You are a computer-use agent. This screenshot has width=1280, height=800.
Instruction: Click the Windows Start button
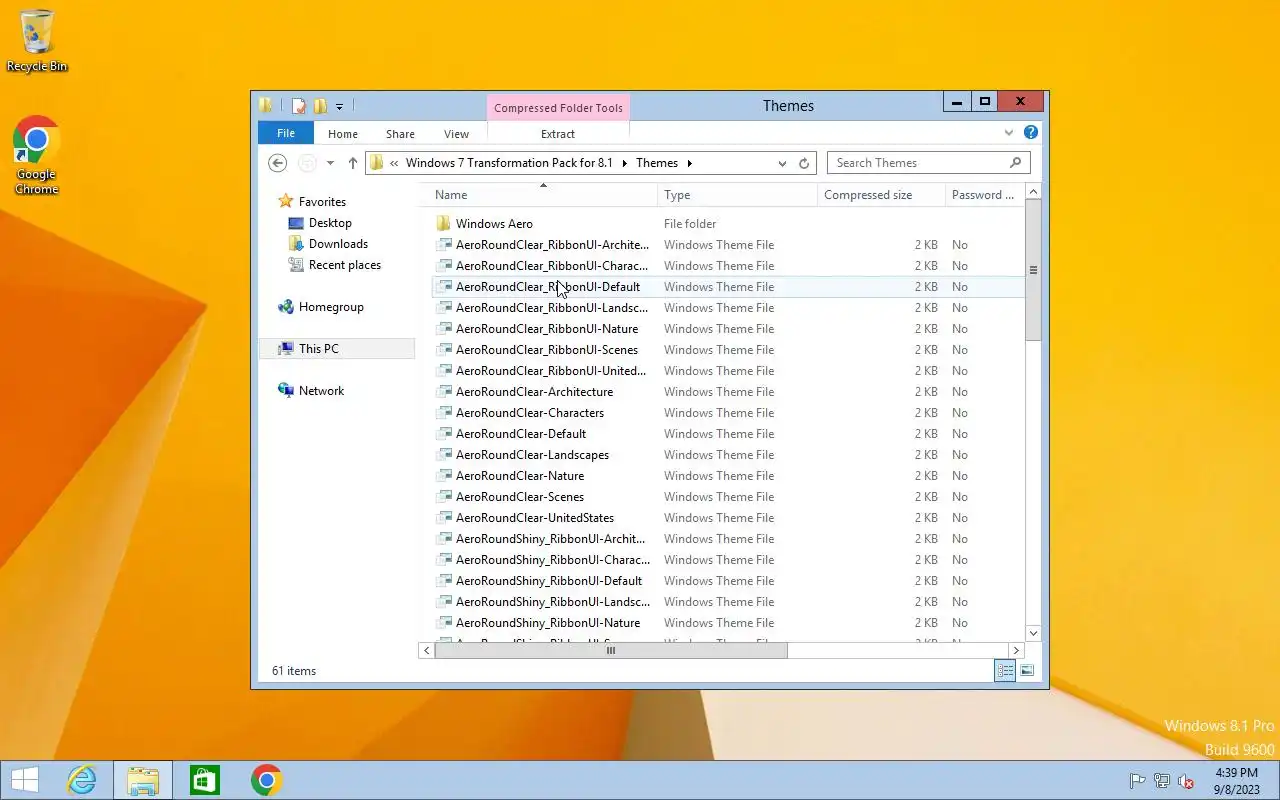point(25,780)
